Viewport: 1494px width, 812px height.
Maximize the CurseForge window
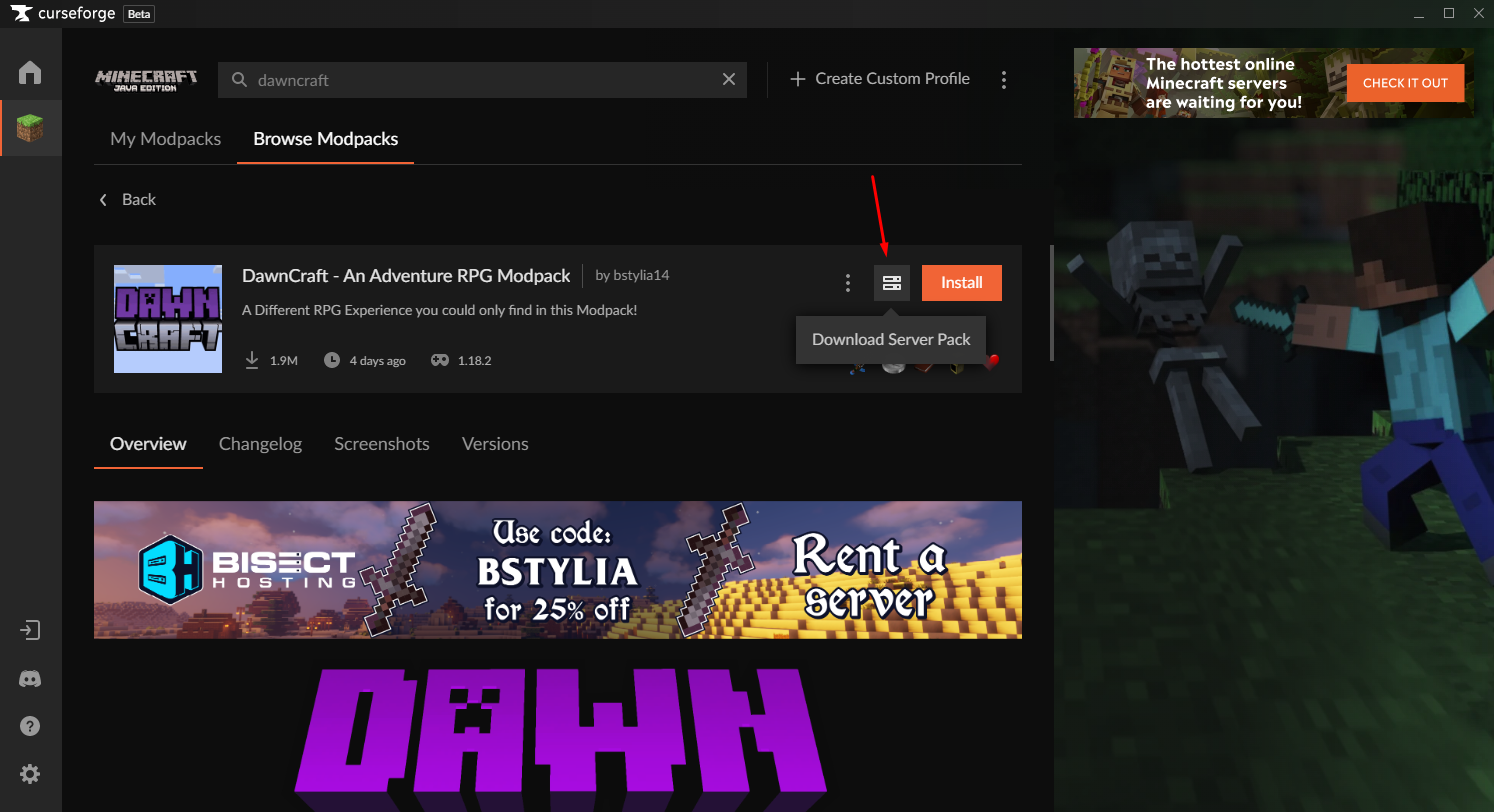[1449, 13]
